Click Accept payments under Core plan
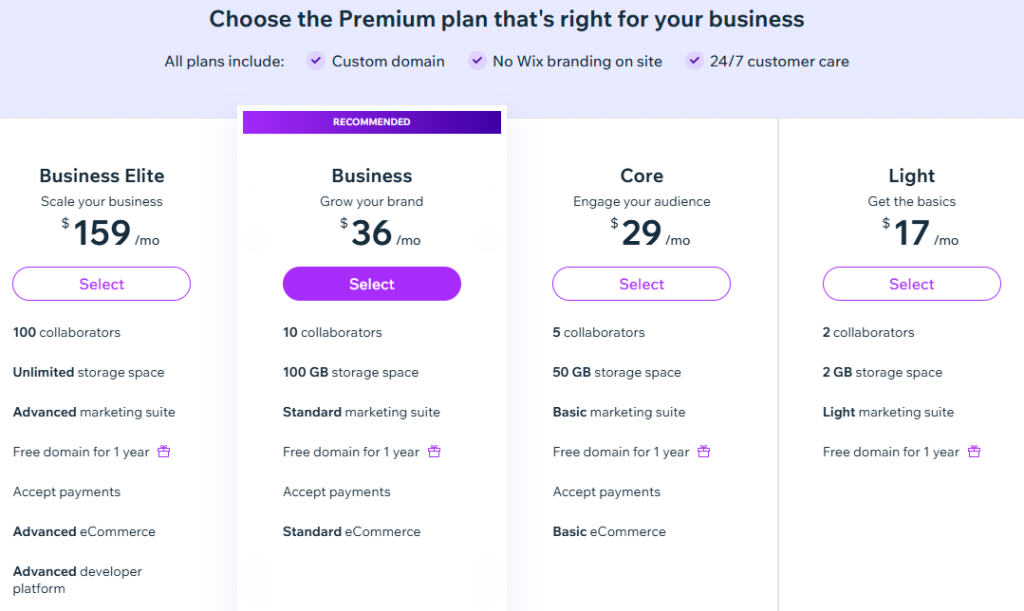Screen dimensions: 1024x611 pyautogui.click(x=606, y=492)
